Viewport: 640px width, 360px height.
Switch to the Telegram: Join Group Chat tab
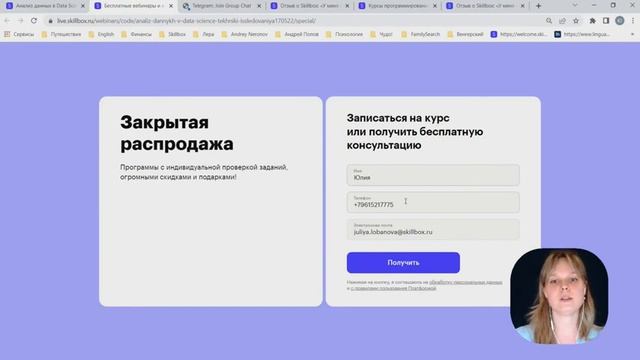coord(222,6)
